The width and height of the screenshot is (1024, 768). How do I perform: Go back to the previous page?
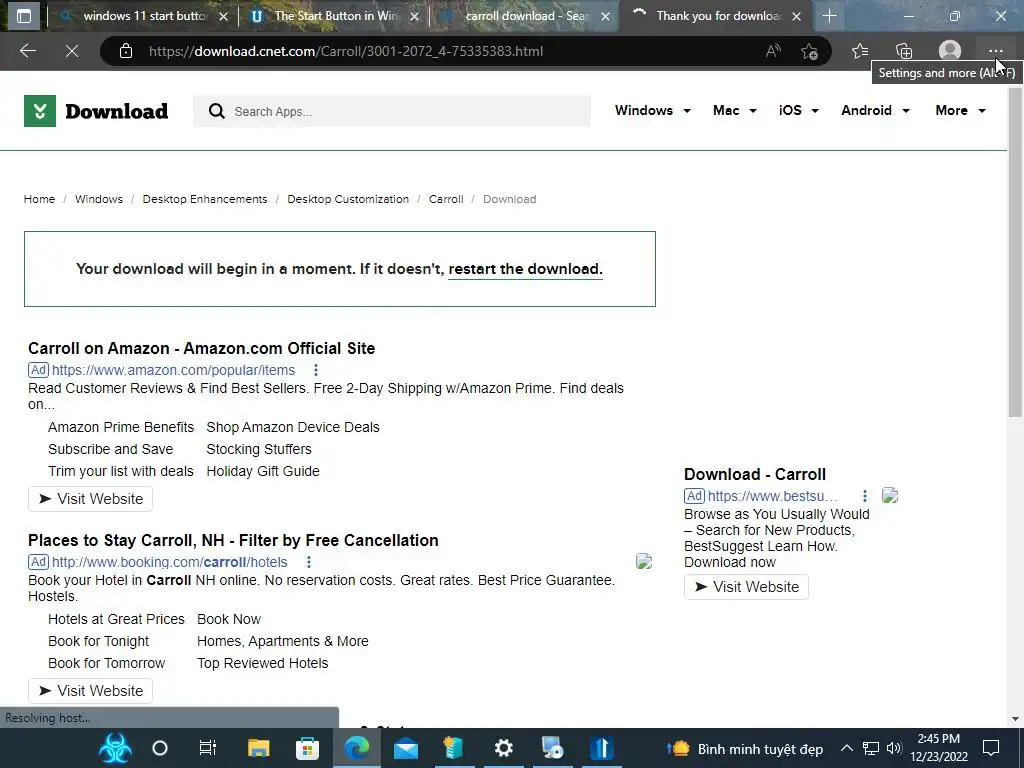click(28, 51)
